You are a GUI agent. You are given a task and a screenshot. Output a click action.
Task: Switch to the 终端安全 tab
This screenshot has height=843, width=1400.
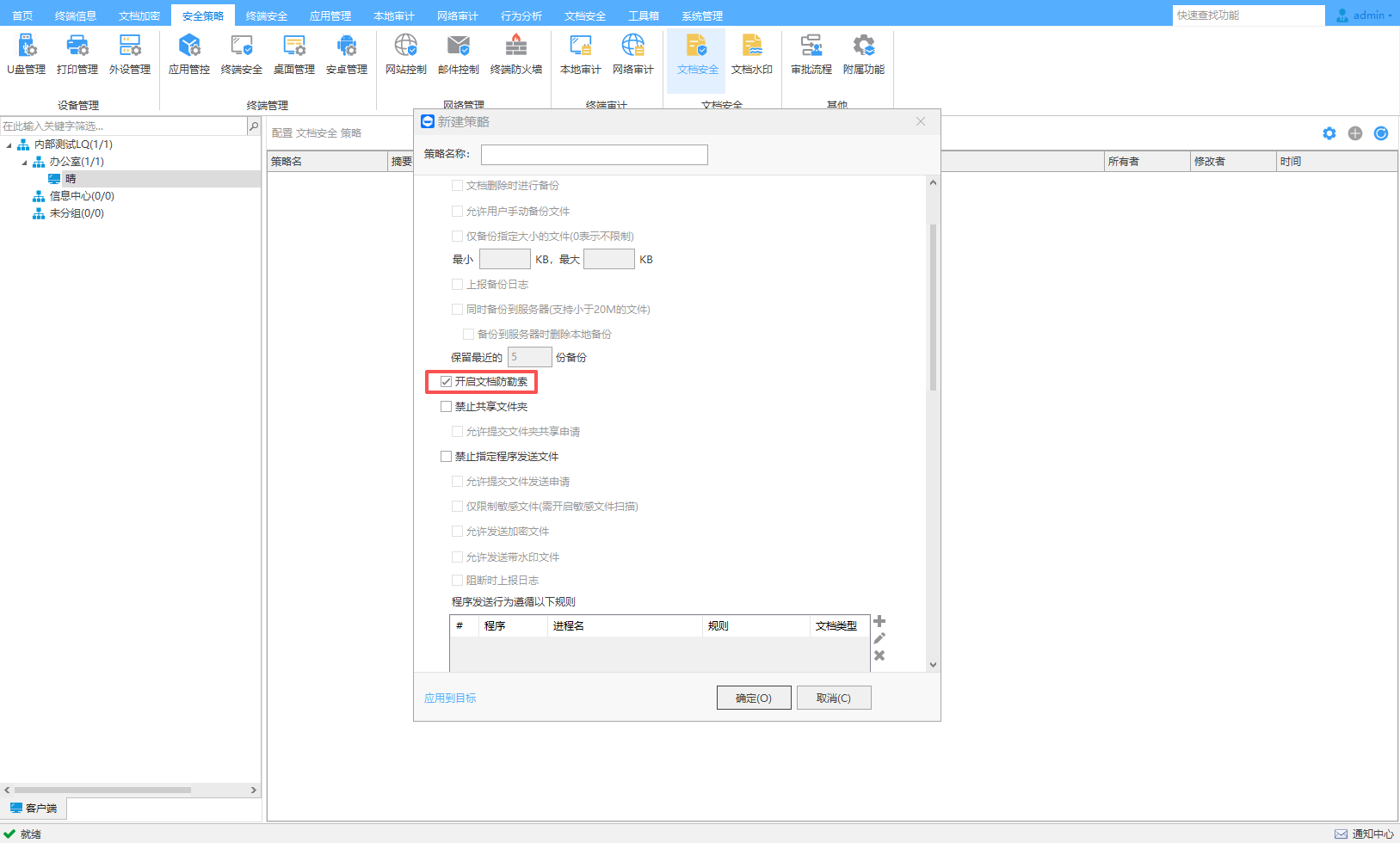(266, 15)
